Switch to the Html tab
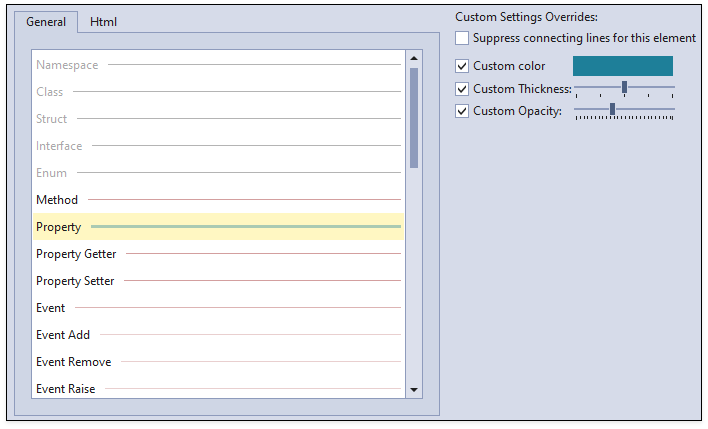The image size is (708, 429). coord(103,22)
